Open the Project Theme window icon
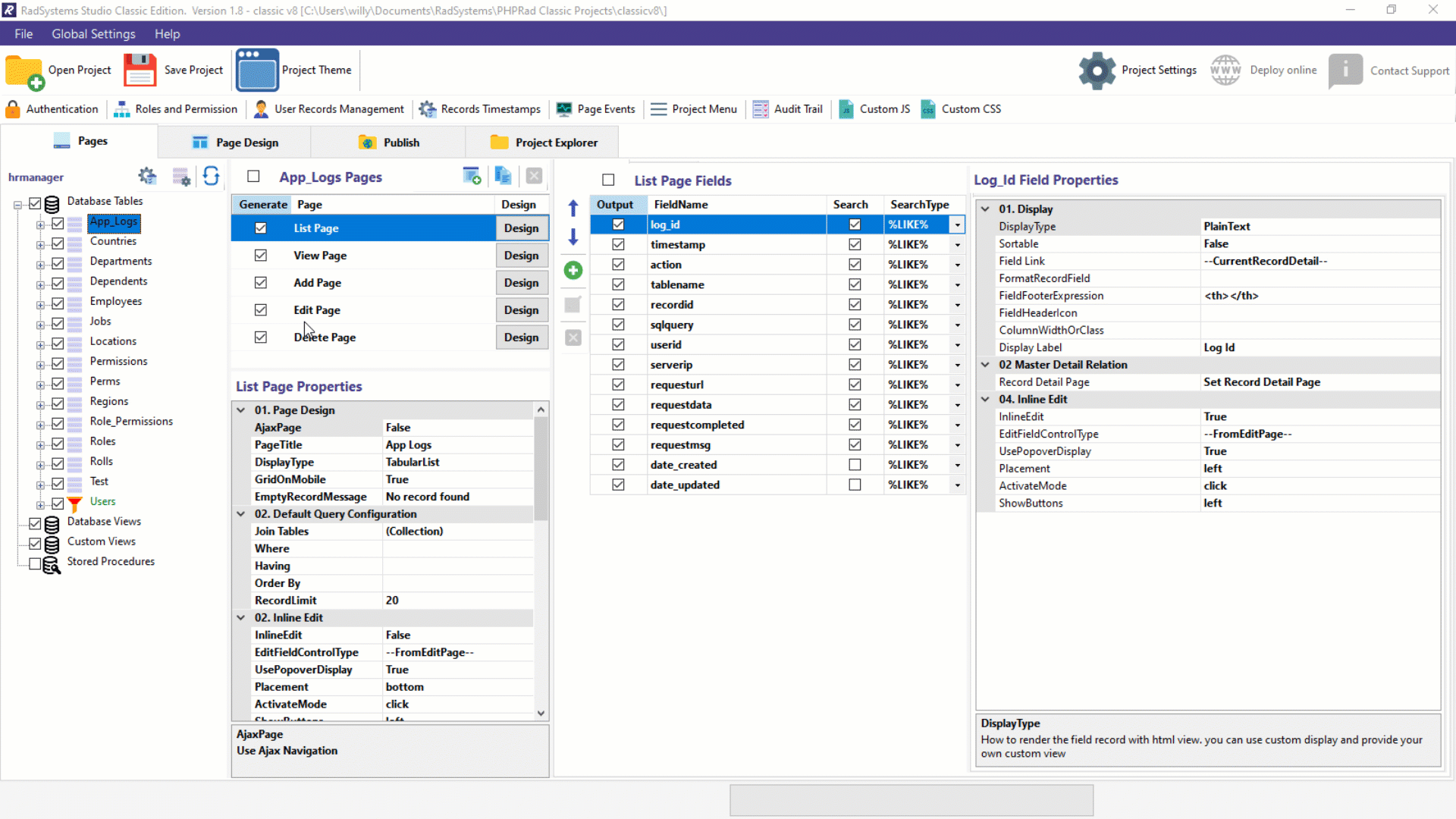Viewport: 1456px width, 819px height. [x=257, y=71]
